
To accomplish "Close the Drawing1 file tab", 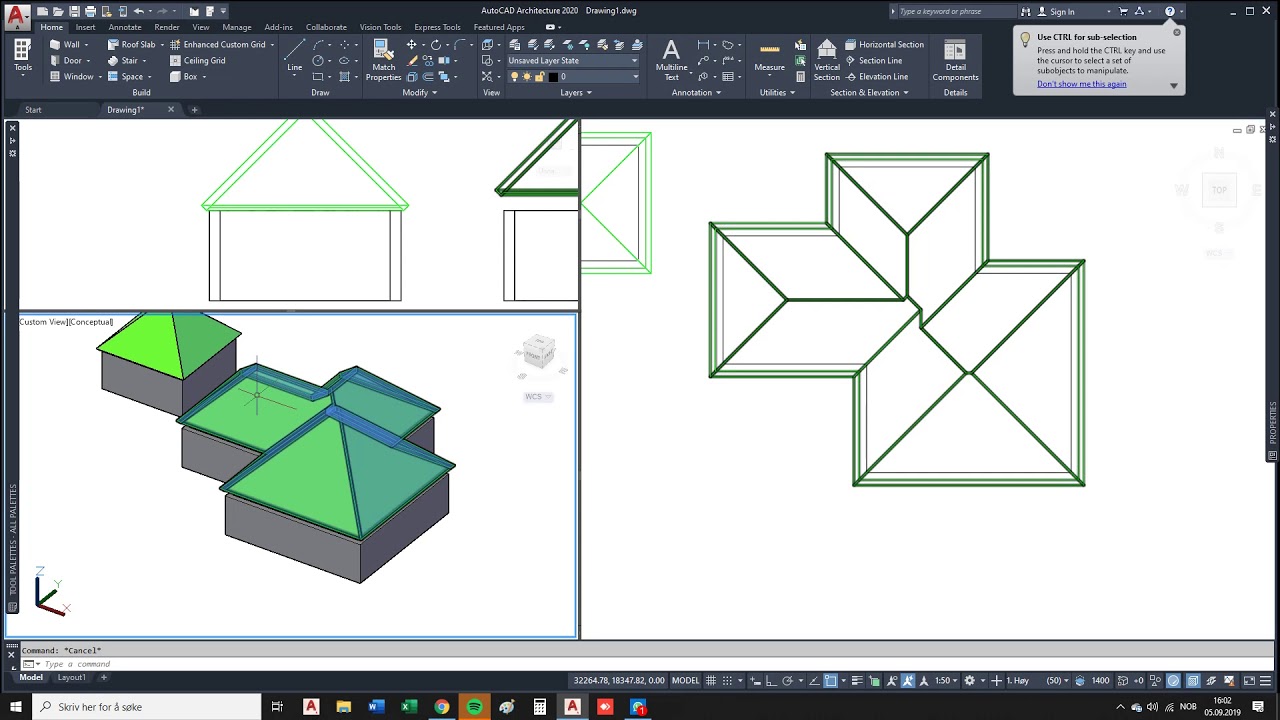I will tap(171, 110).
